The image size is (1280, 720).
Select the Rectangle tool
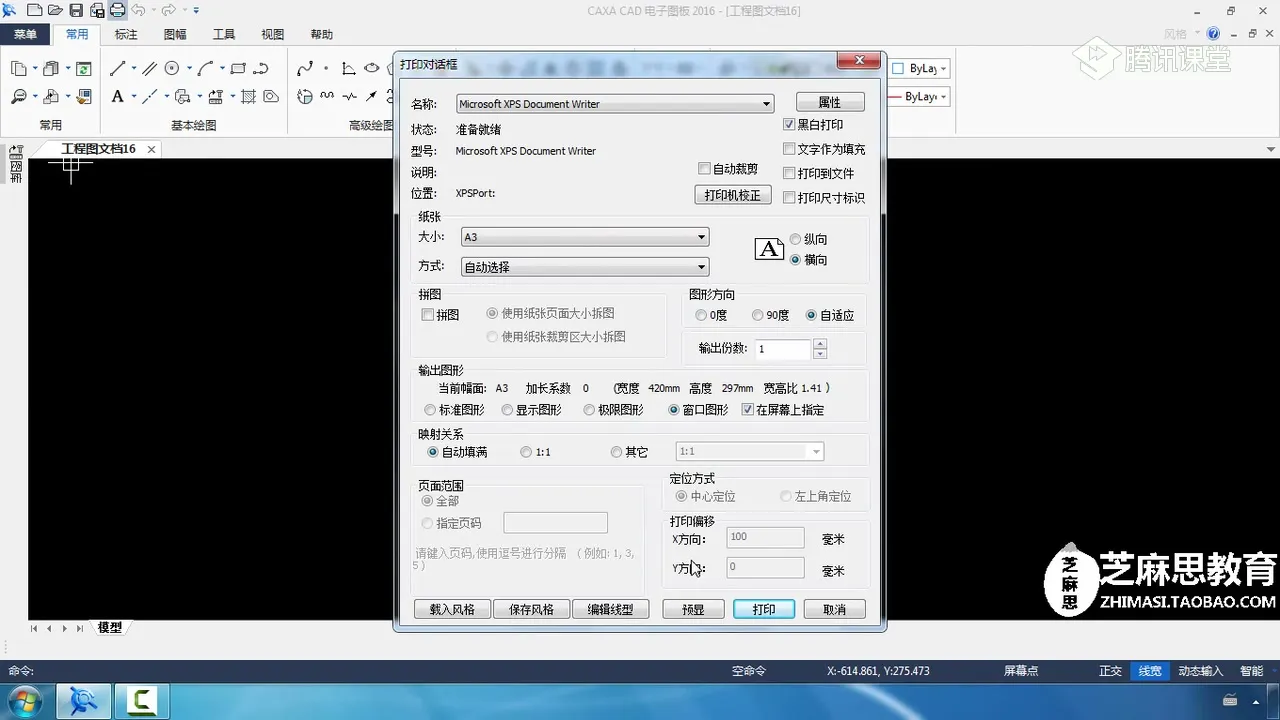pyautogui.click(x=237, y=68)
